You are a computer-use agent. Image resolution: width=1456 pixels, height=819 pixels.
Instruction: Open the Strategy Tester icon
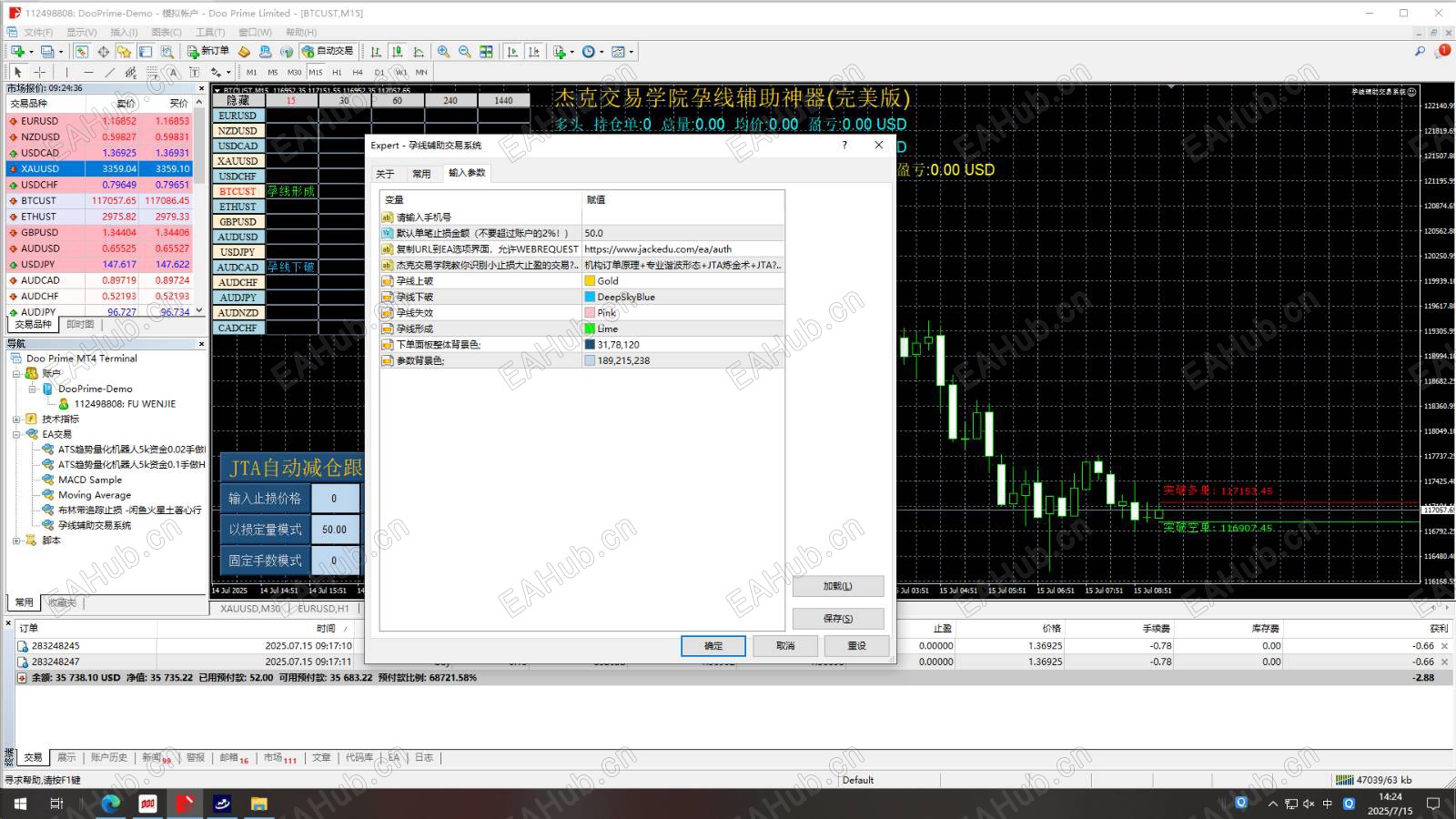(x=167, y=52)
